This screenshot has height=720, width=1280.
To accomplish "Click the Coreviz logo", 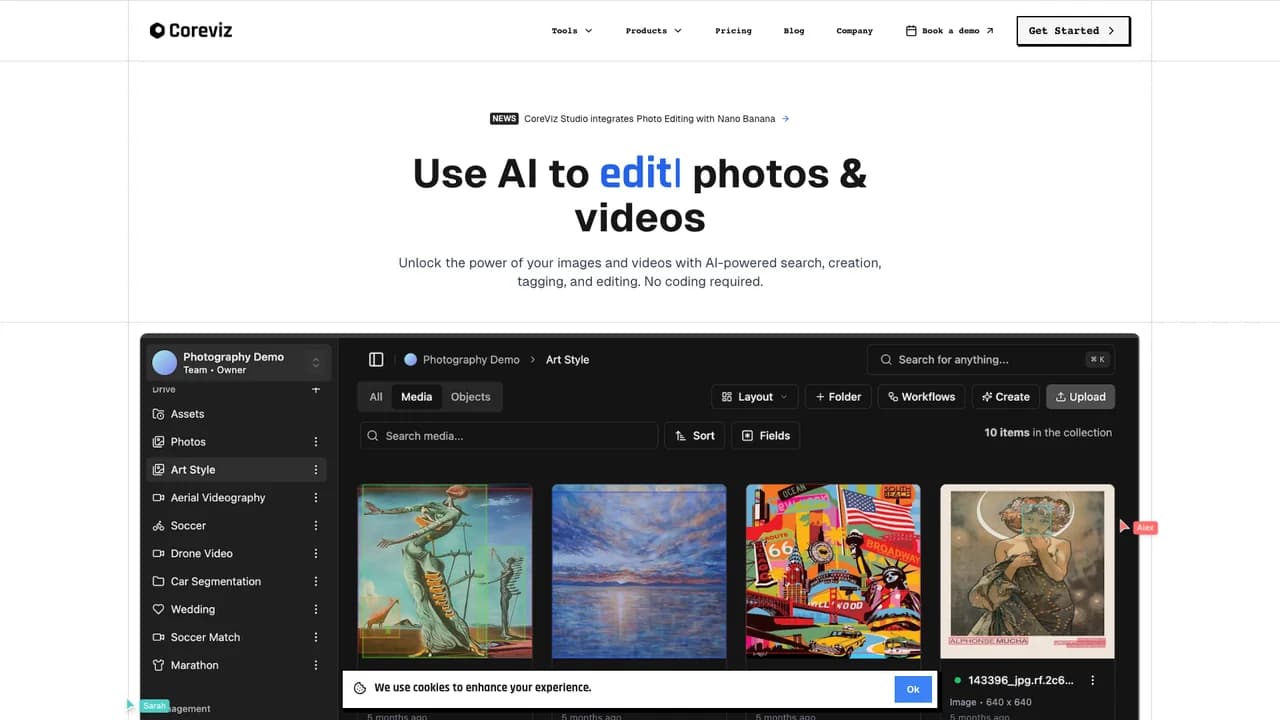I will 190,30.
